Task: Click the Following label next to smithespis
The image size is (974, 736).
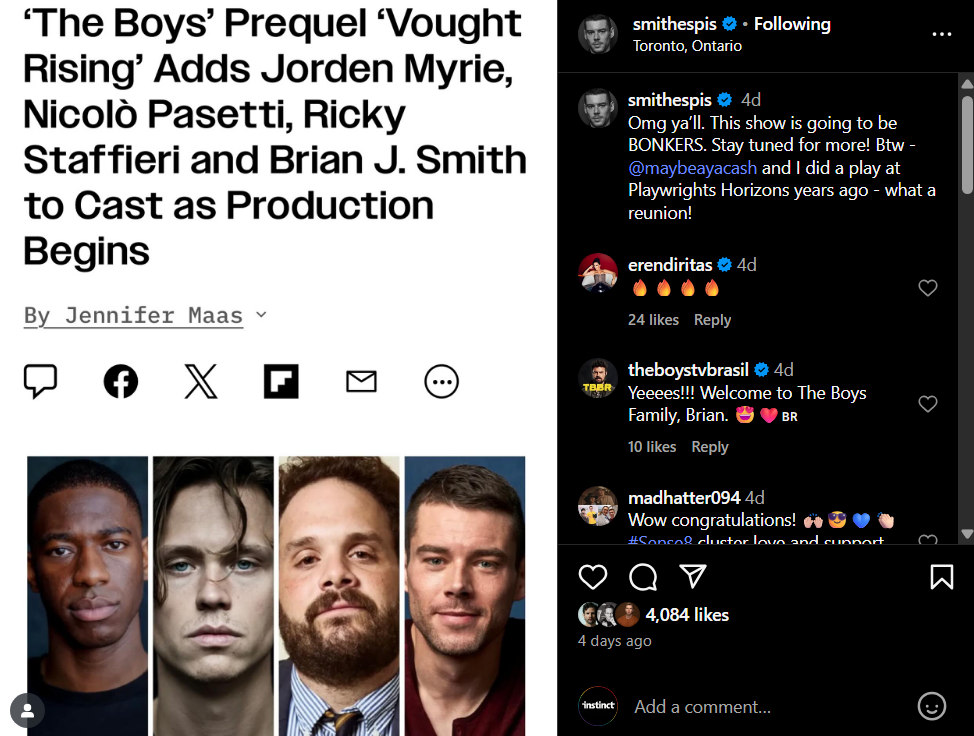Action: pyautogui.click(x=792, y=23)
